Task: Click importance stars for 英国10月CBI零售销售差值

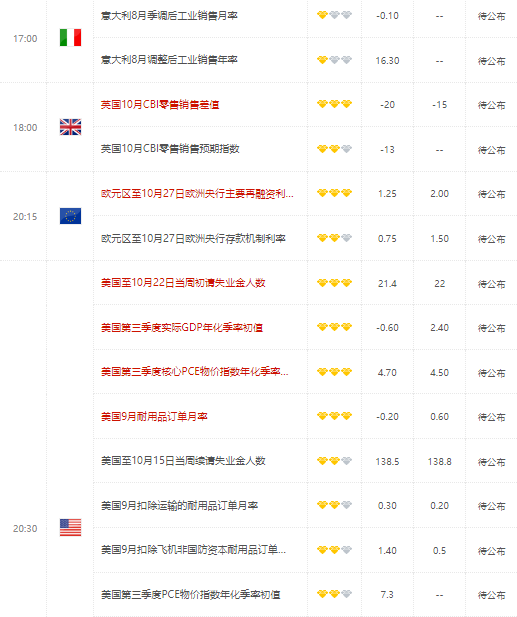Action: point(334,104)
